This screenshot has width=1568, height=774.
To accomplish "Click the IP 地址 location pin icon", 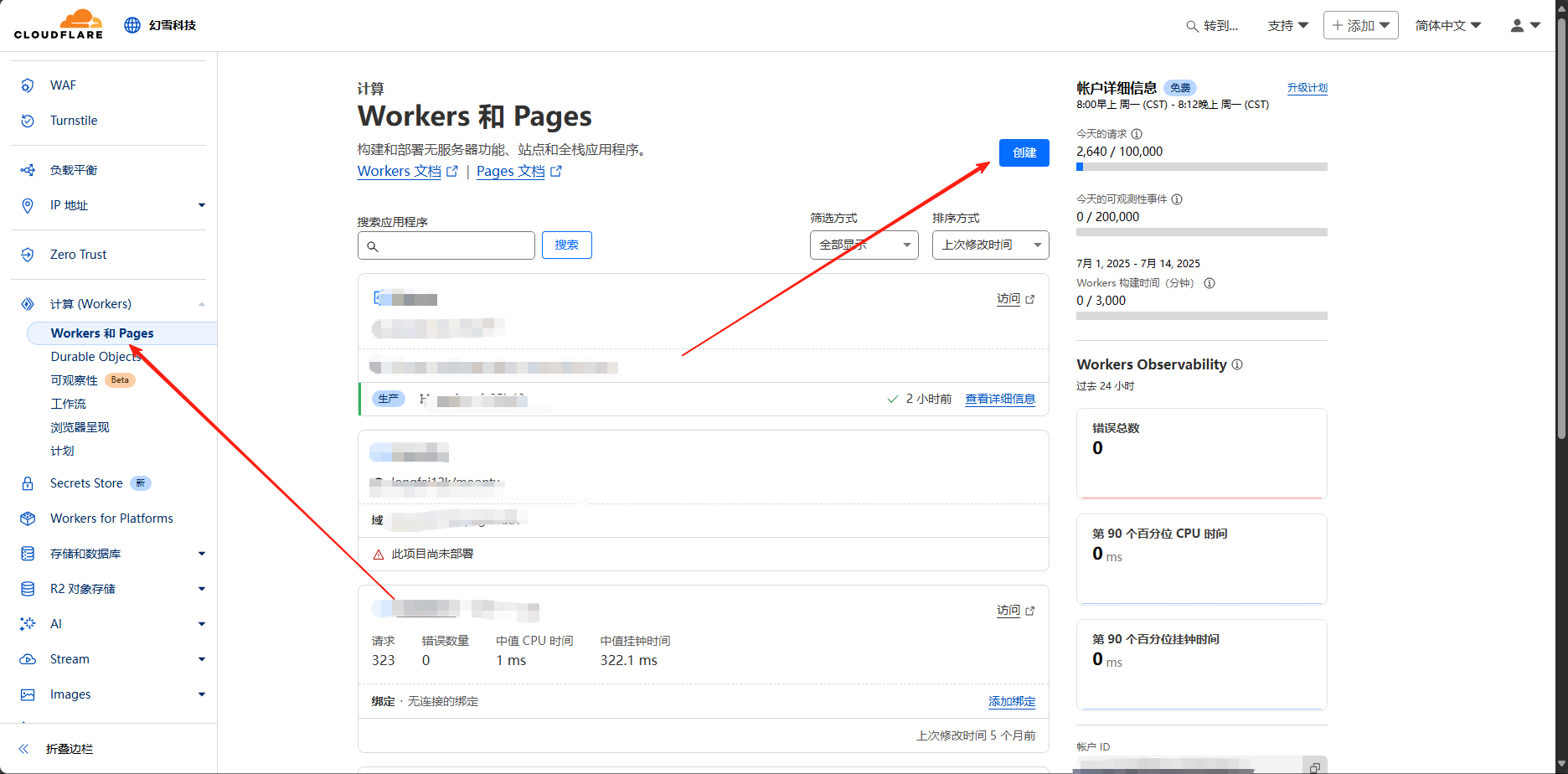I will pyautogui.click(x=28, y=205).
